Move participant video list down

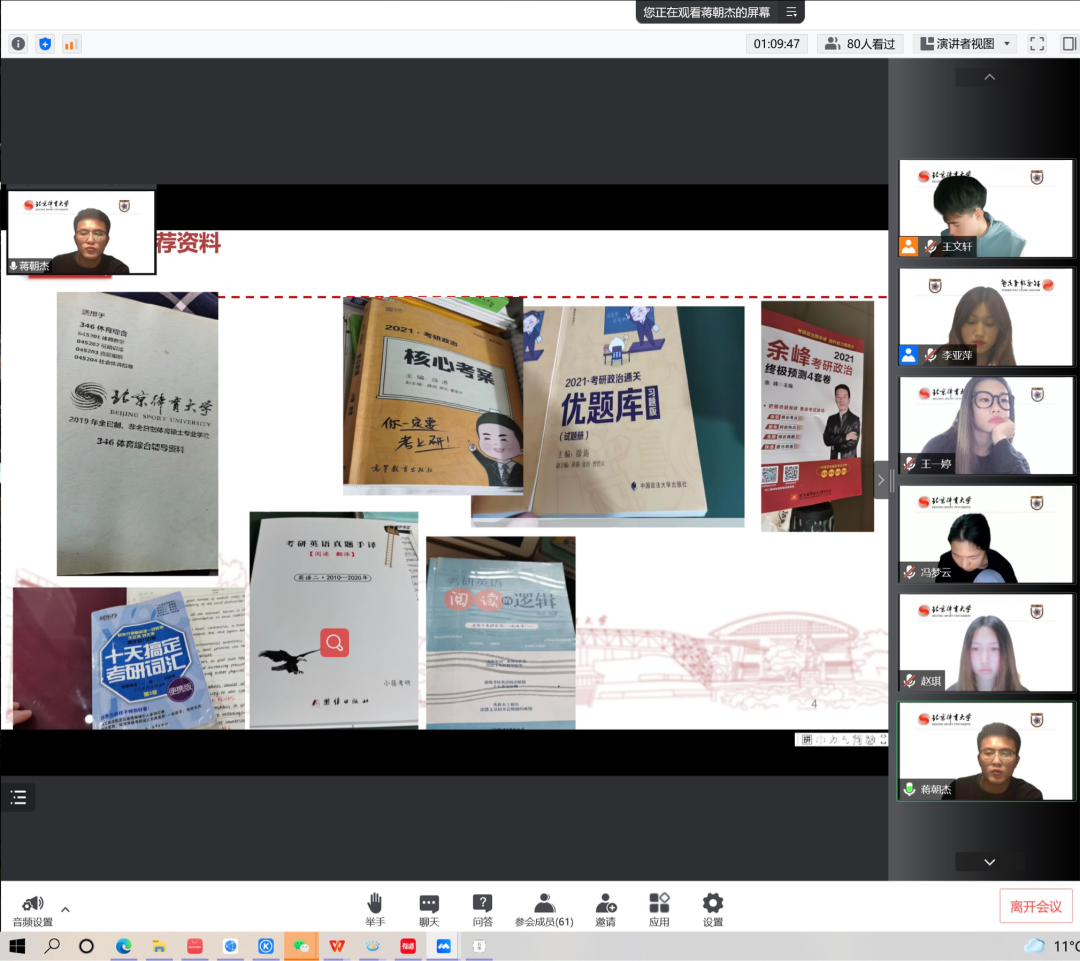[989, 862]
